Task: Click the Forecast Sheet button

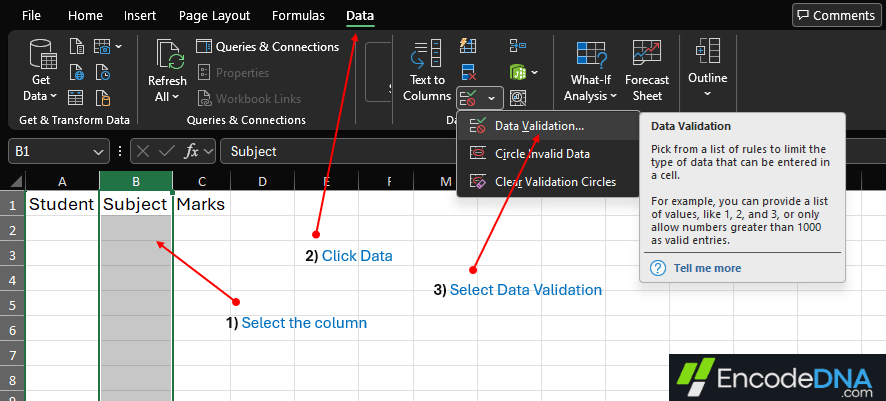Action: coord(647,71)
